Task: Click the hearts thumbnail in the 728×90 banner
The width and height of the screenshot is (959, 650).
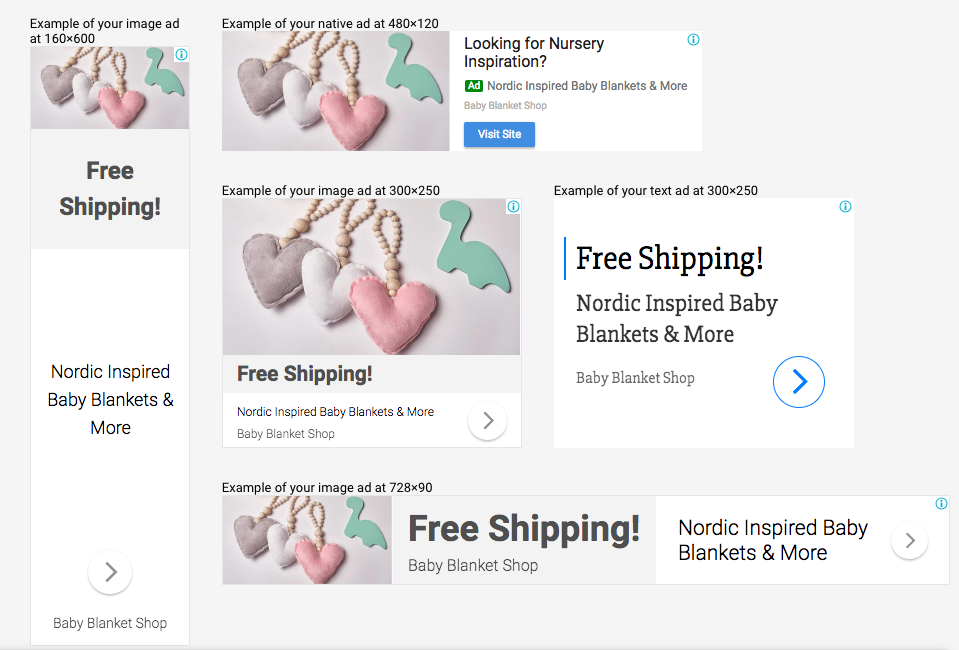Action: tap(307, 540)
